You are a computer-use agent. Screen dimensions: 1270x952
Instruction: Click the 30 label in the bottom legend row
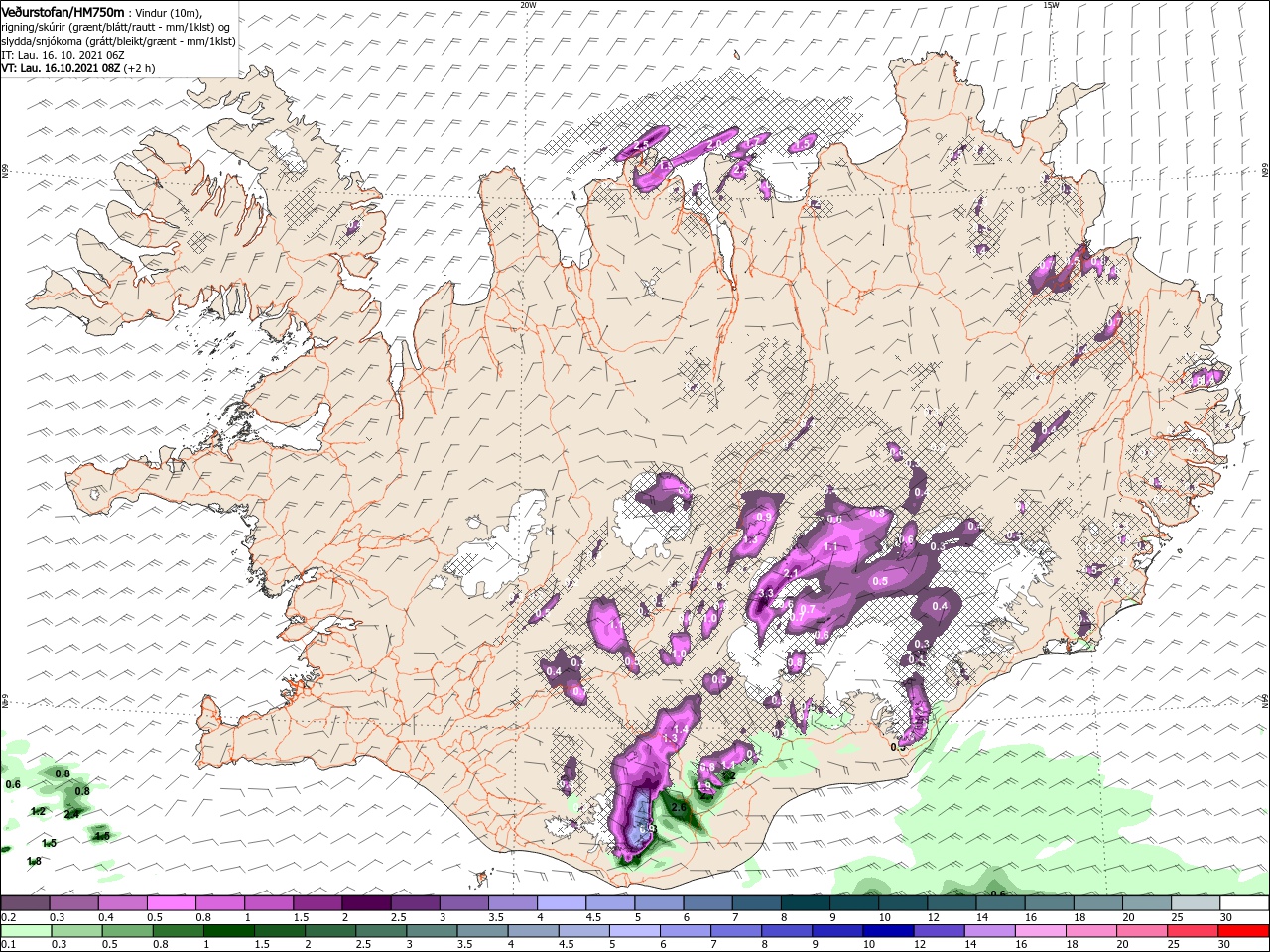(x=1224, y=944)
